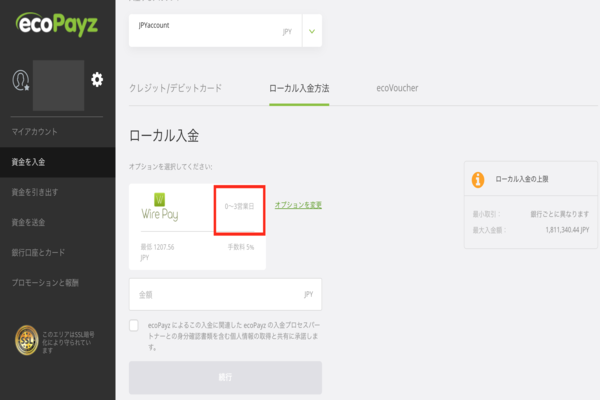Switch to ecoVoucher tab
This screenshot has height=400, width=600.
[x=397, y=88]
